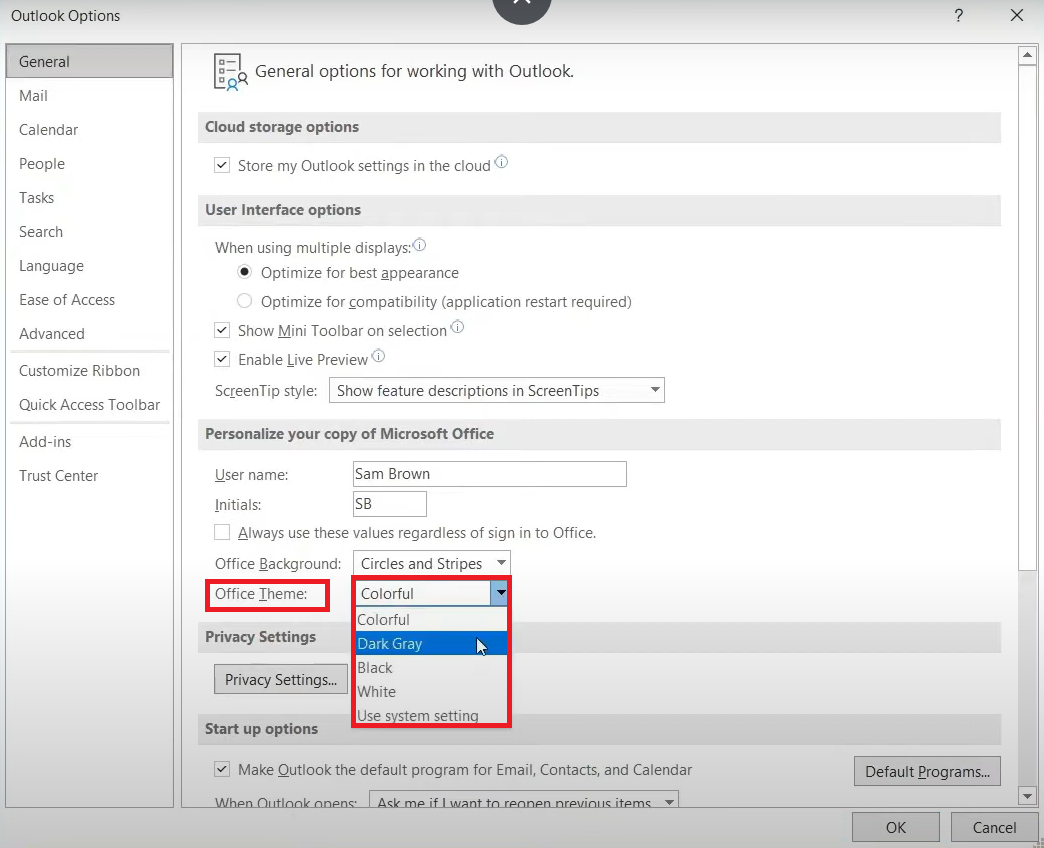
Task: Open the Quick Access Toolbar category
Action: (89, 405)
